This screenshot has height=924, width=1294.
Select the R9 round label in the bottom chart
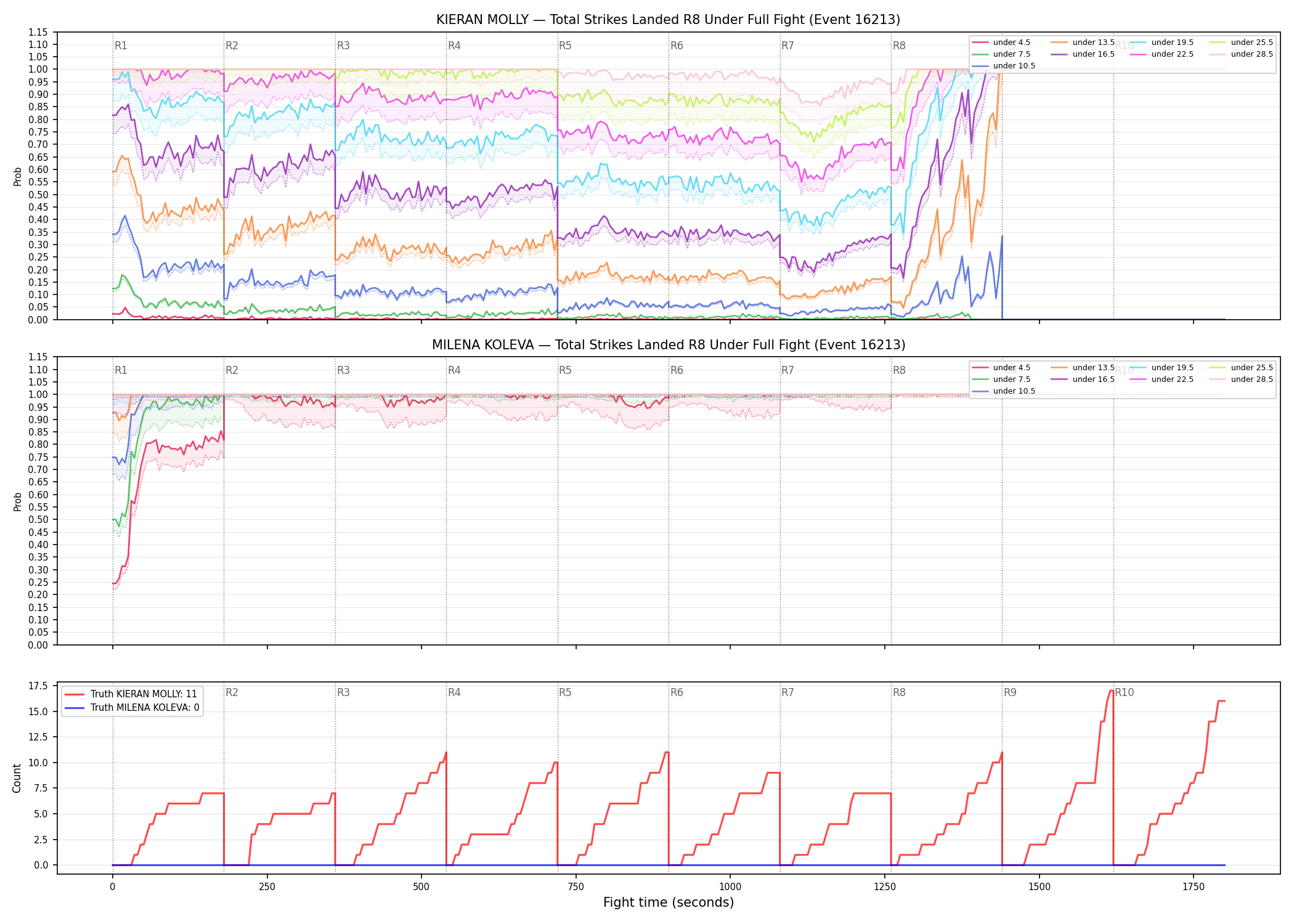click(1010, 692)
